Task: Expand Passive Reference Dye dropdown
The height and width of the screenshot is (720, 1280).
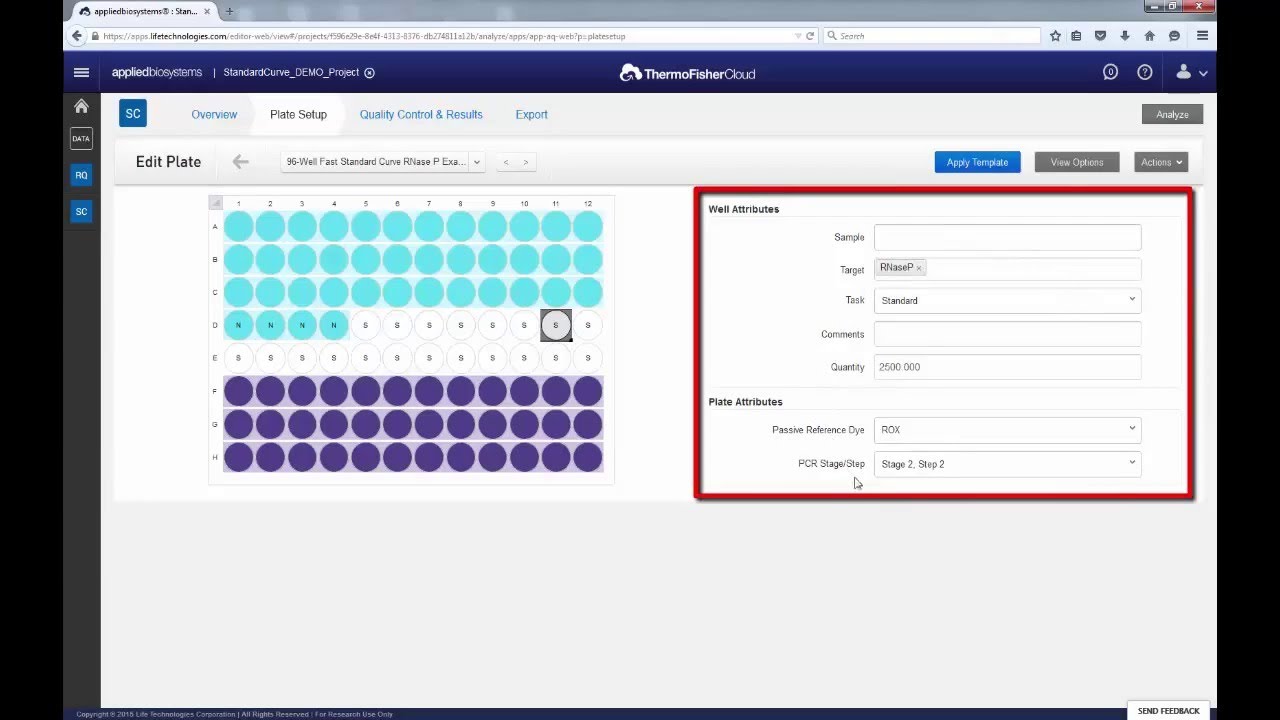Action: pos(1007,430)
